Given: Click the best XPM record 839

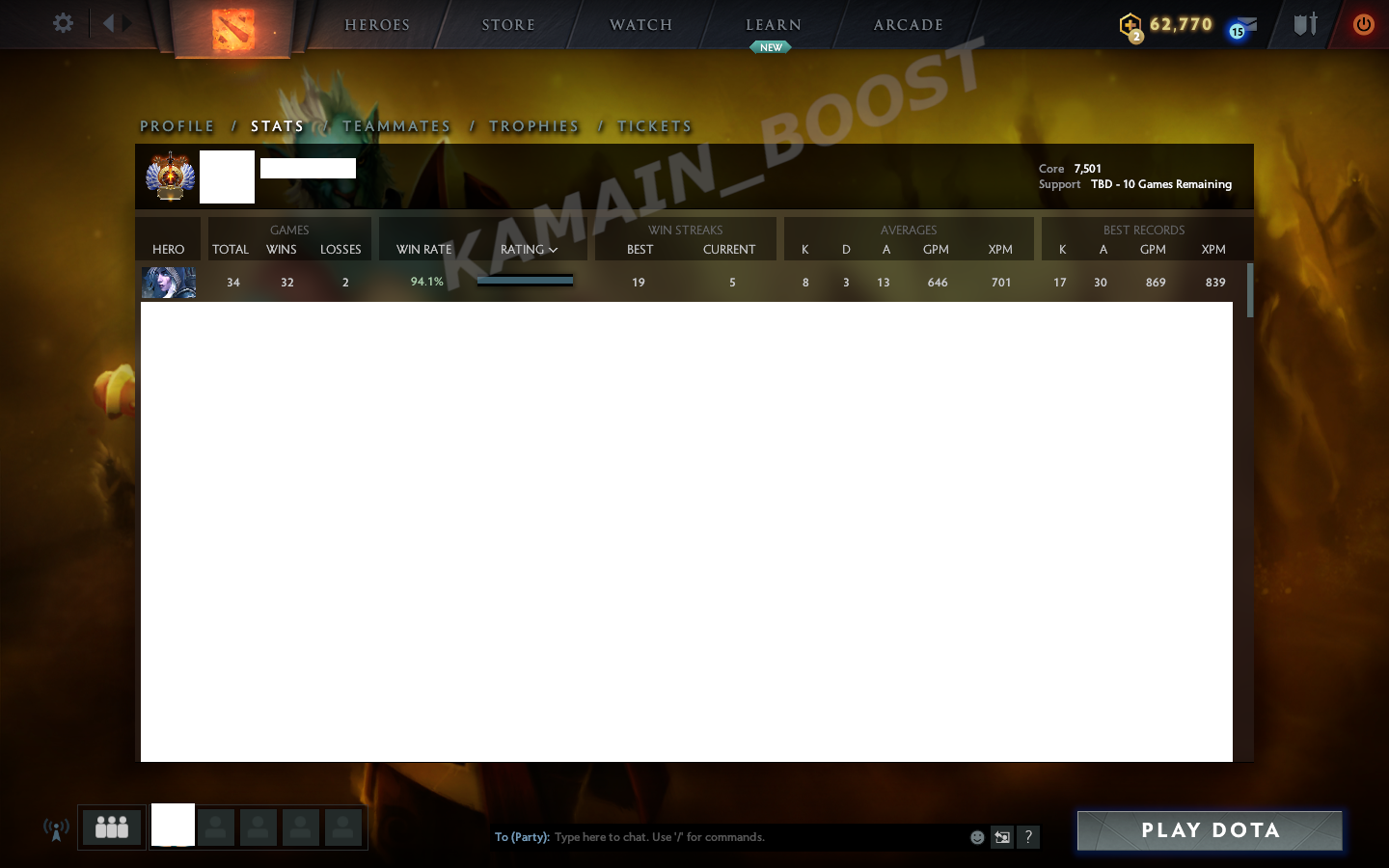Looking at the screenshot, I should (x=1215, y=283).
